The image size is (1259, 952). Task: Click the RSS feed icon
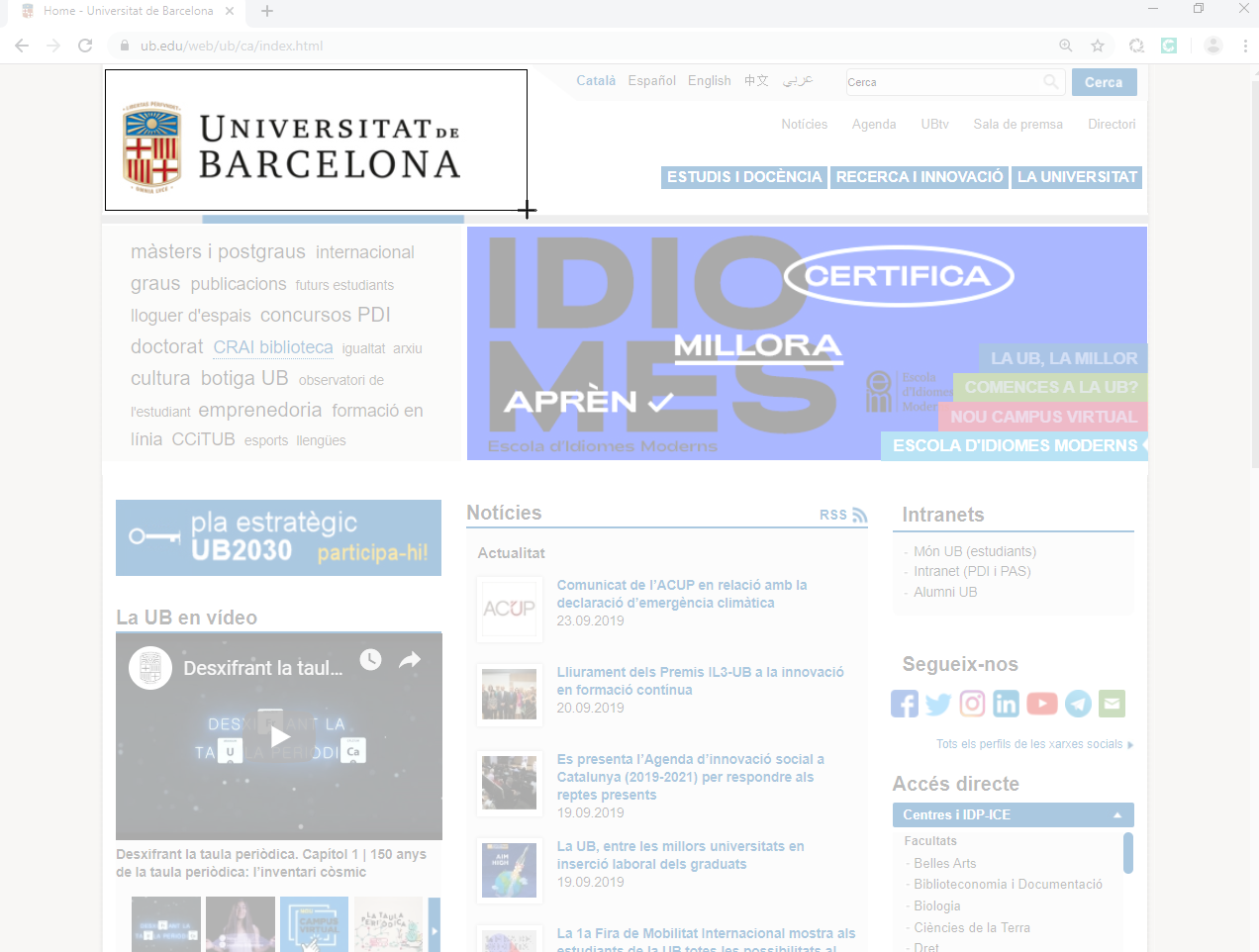pos(859,516)
